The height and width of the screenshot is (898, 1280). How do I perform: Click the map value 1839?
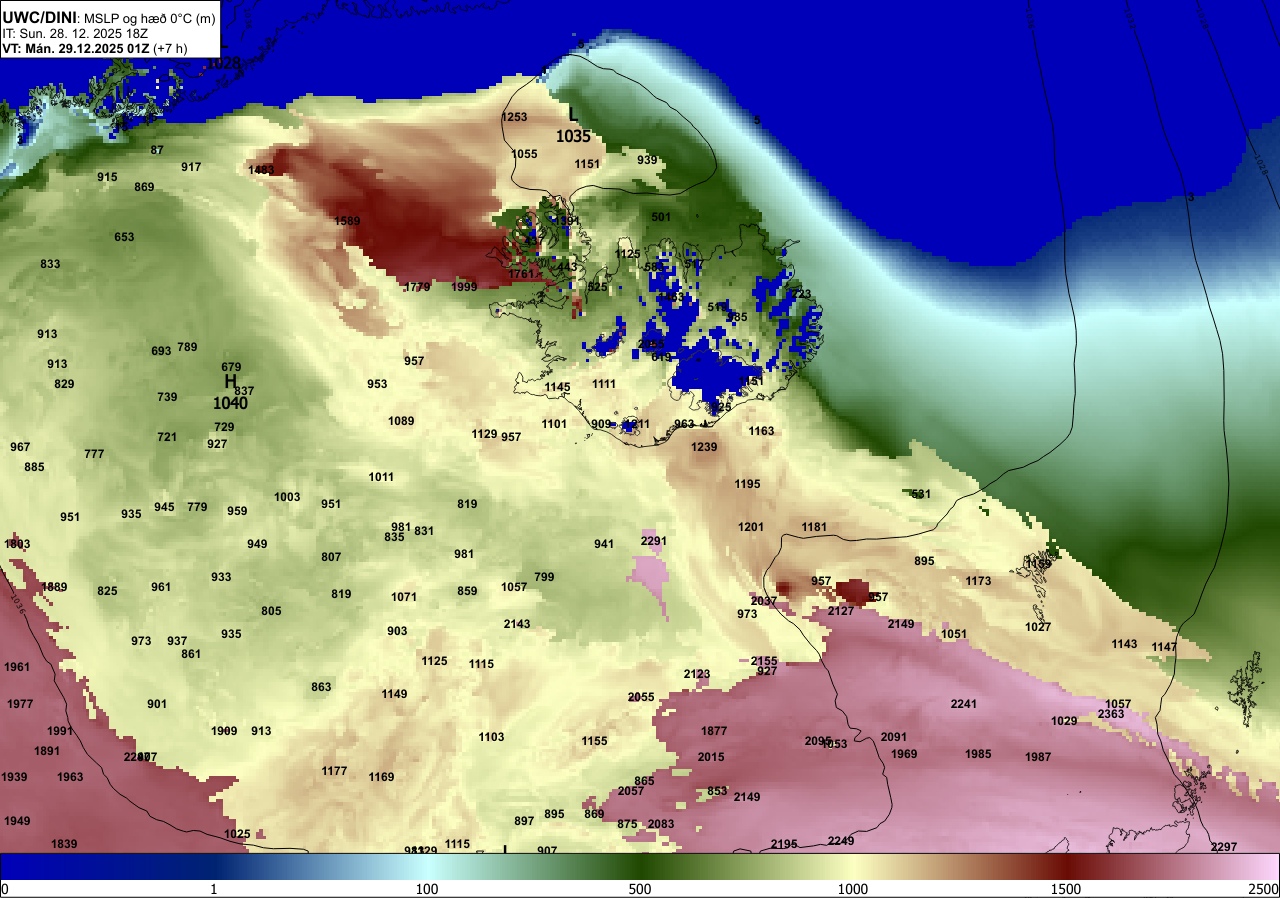point(64,844)
